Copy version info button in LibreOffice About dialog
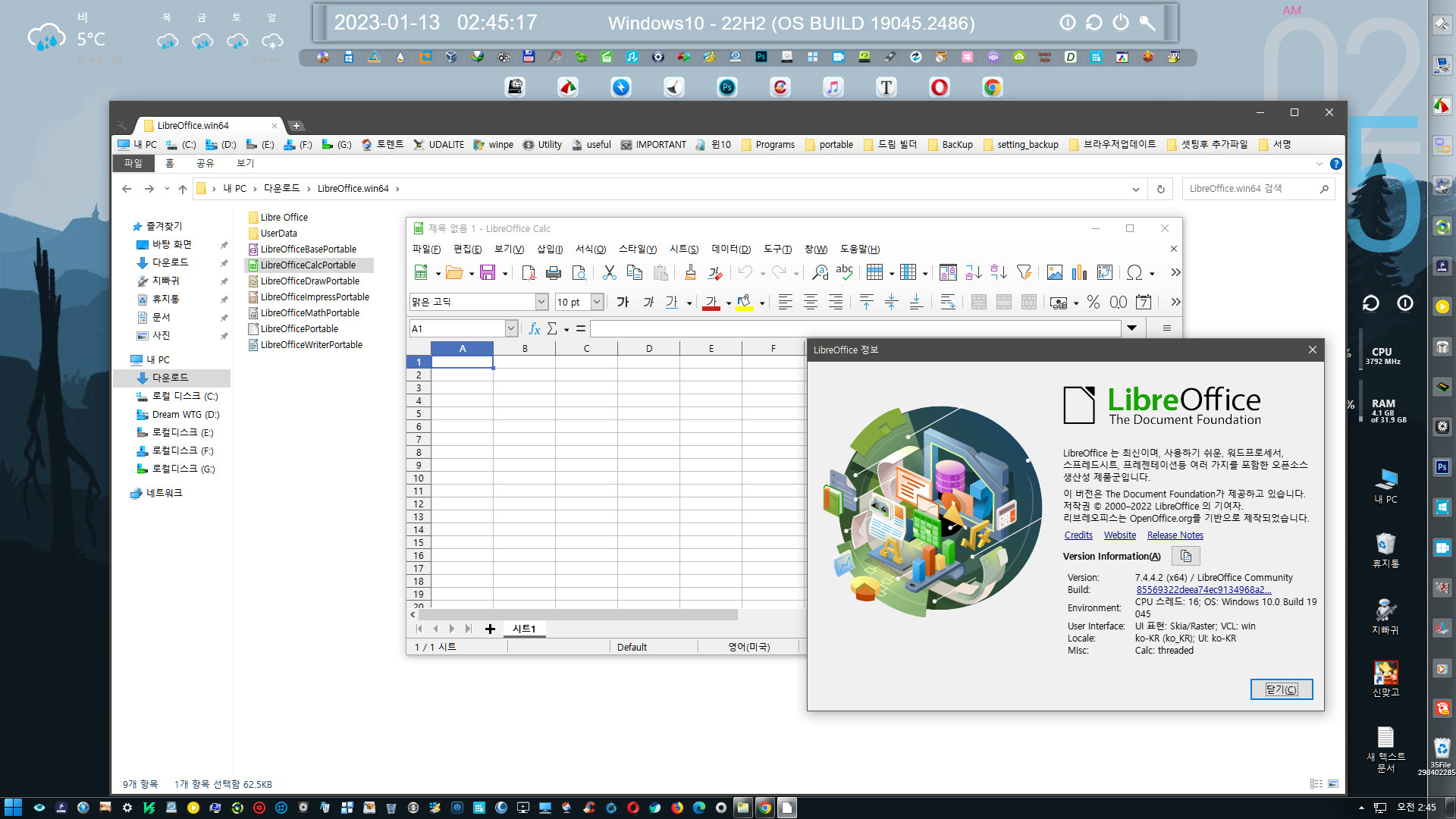 1185,557
